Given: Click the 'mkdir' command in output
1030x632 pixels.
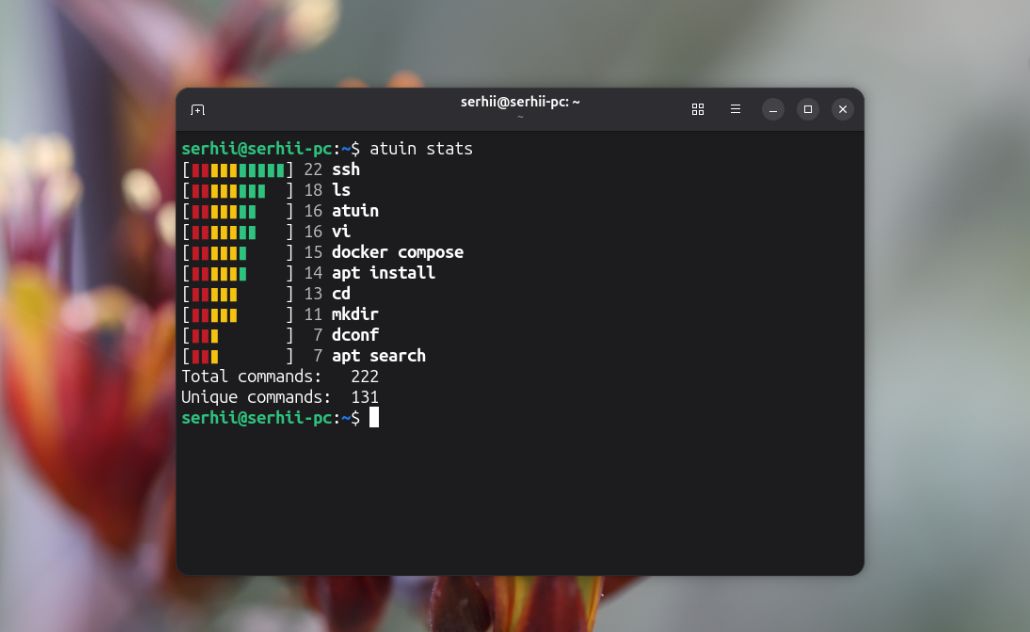Looking at the screenshot, I should 355,314.
